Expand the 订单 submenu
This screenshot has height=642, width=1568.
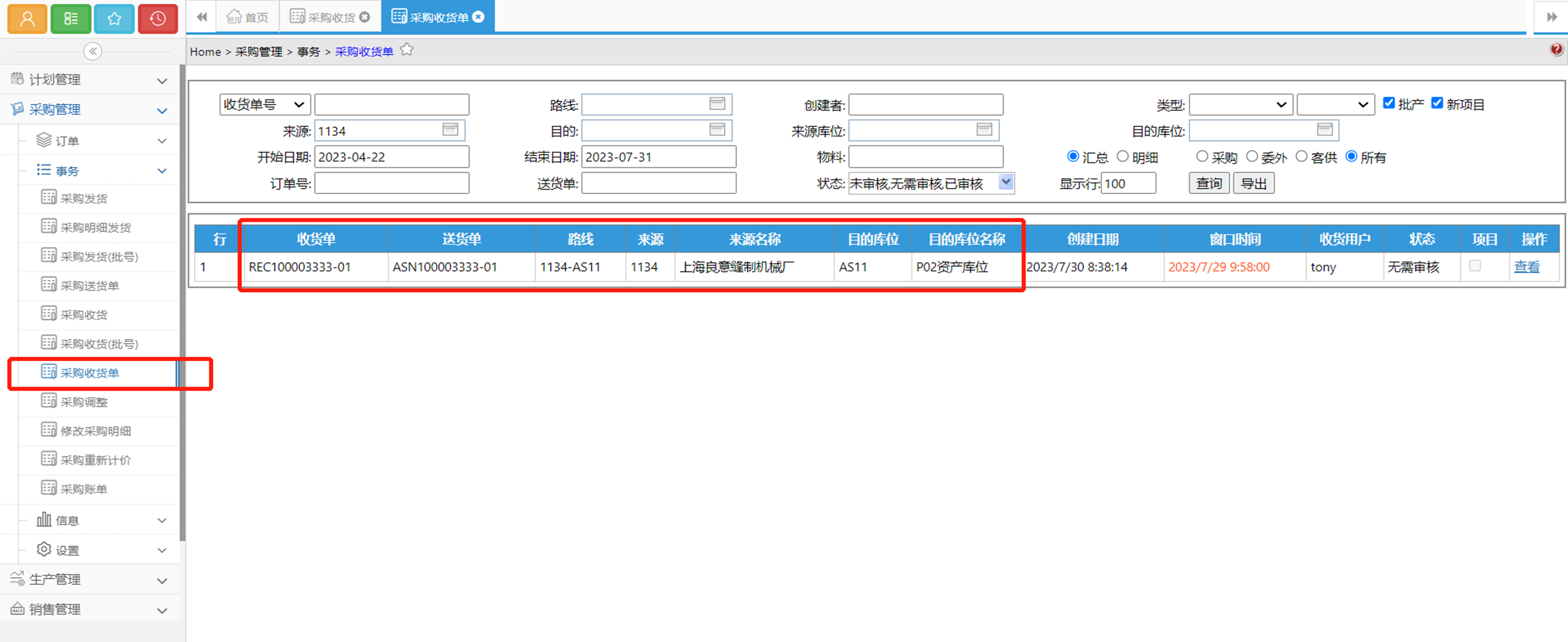[x=162, y=141]
